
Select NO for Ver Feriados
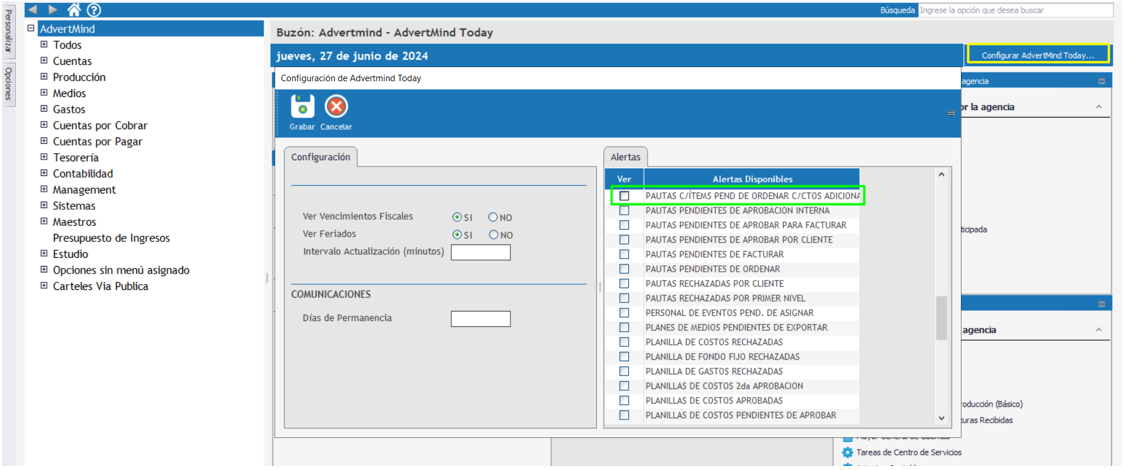[x=493, y=235]
